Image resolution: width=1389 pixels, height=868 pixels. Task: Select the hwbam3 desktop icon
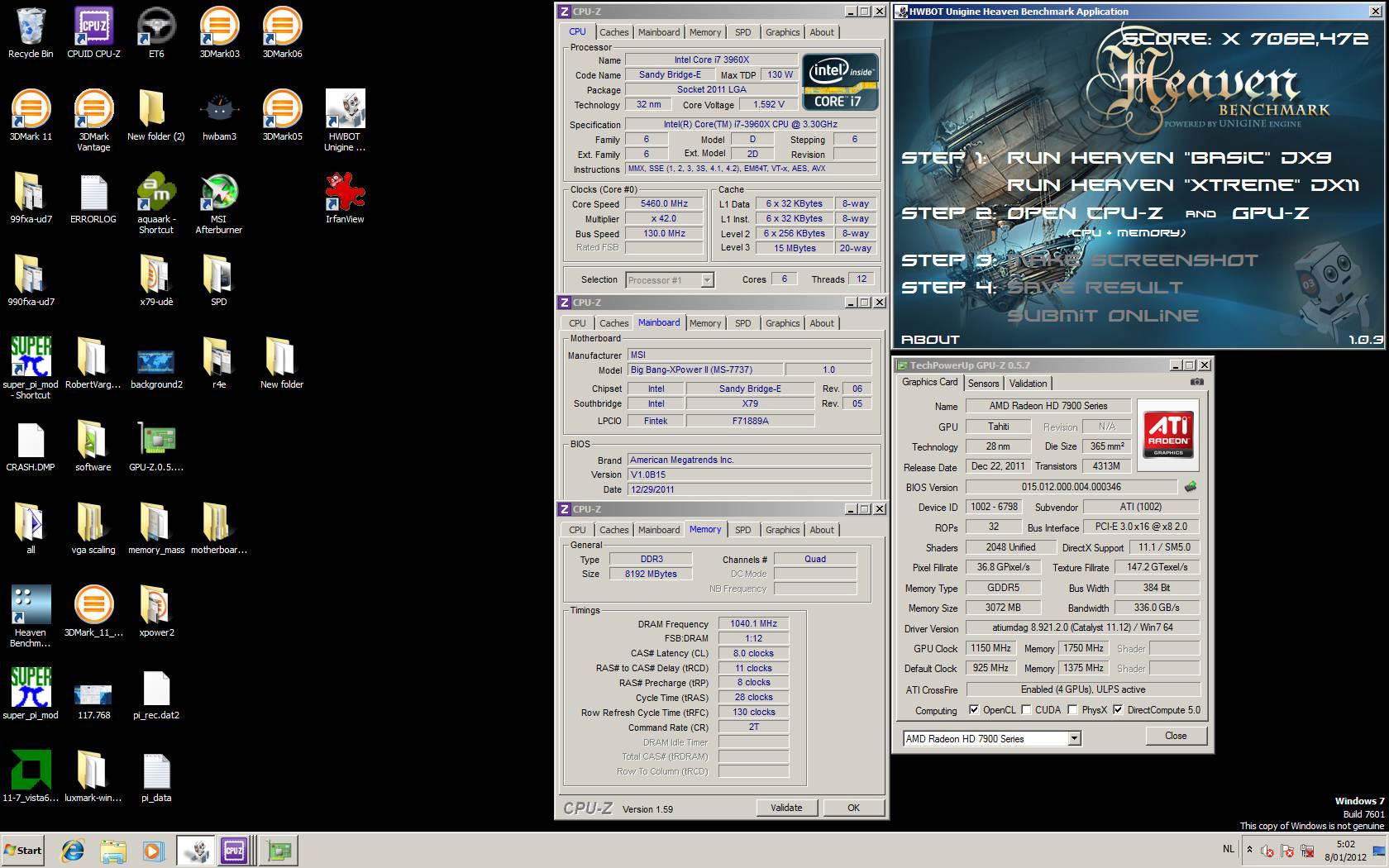pos(219,116)
